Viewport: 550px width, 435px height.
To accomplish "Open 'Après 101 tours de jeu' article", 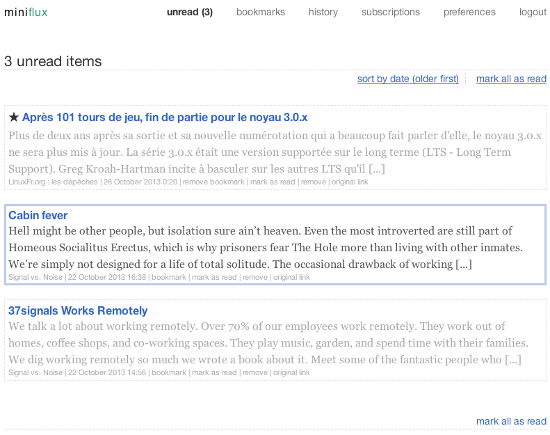I will [165, 117].
